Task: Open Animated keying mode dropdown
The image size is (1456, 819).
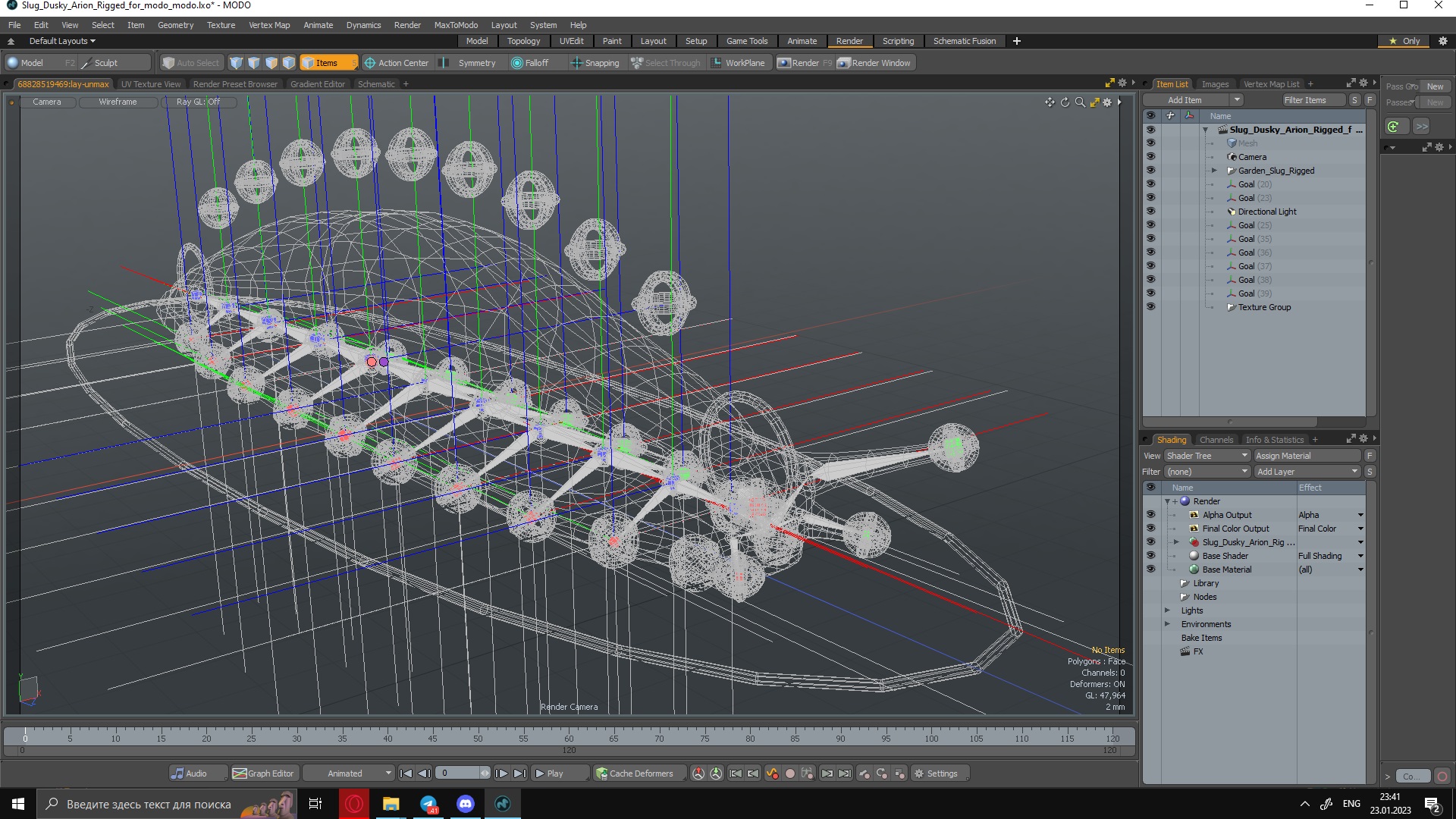Action: (x=349, y=773)
